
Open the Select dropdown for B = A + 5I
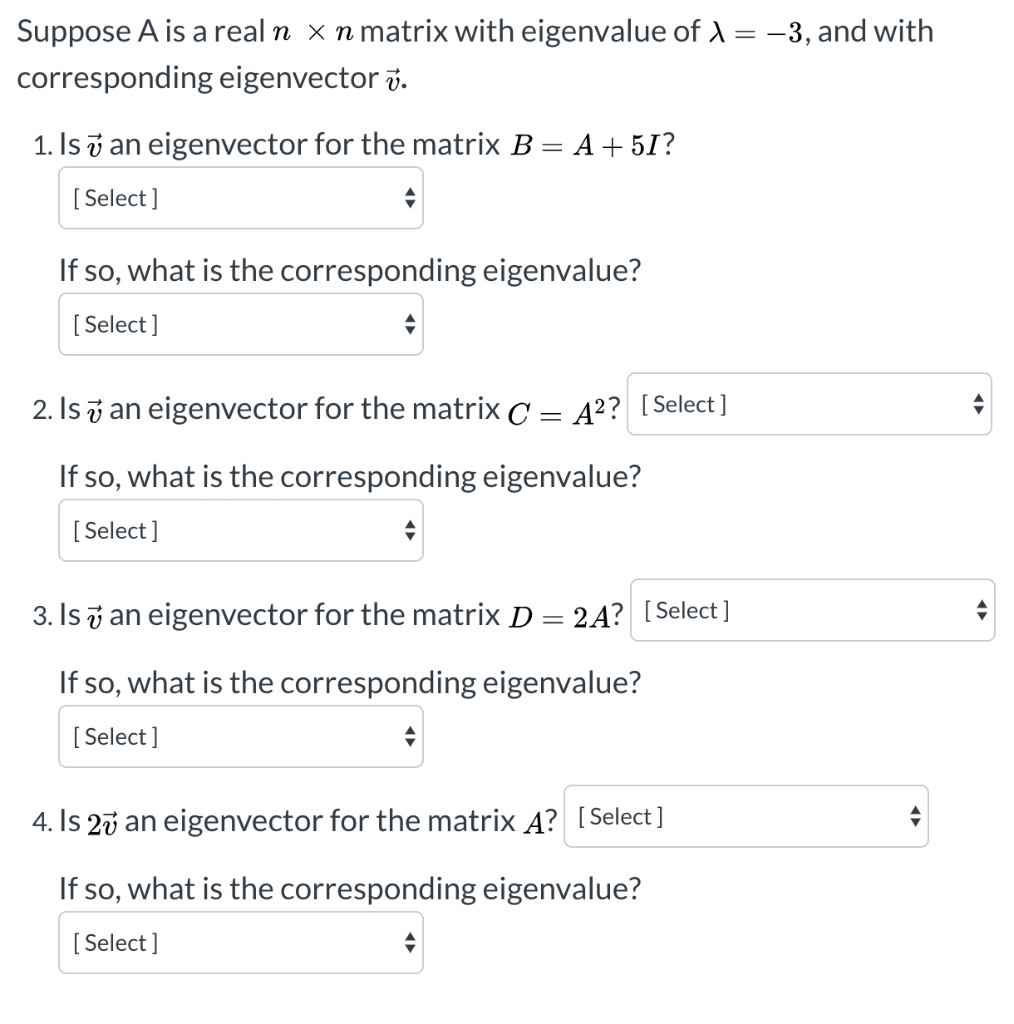tap(240, 198)
